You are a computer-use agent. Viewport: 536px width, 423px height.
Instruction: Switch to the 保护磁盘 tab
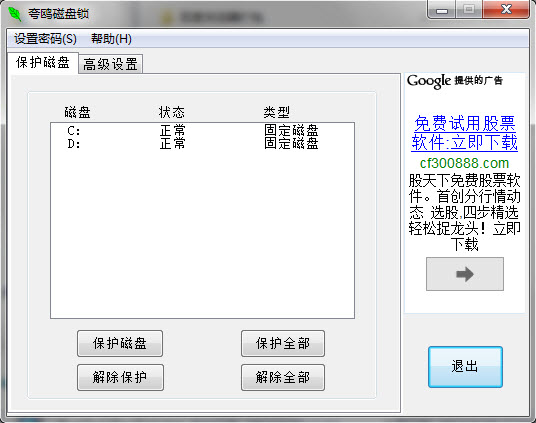coord(43,62)
